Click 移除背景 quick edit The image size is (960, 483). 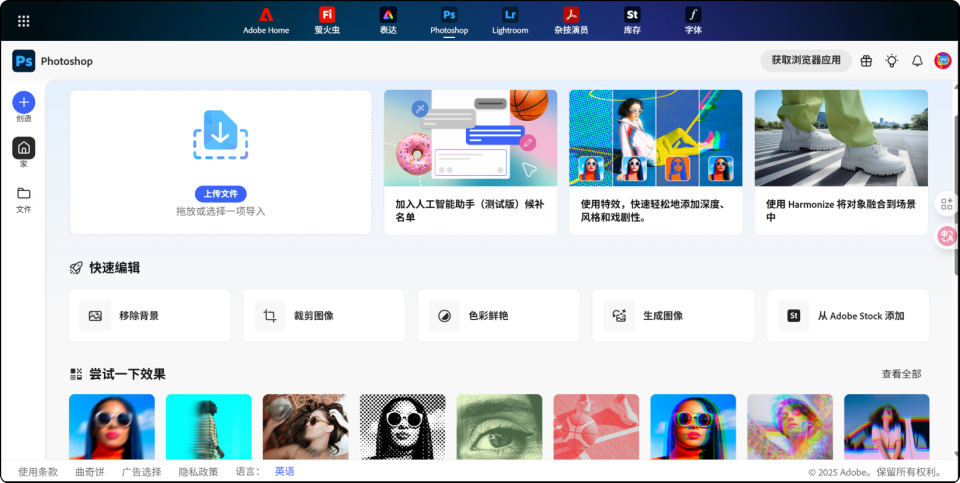pyautogui.click(x=149, y=316)
